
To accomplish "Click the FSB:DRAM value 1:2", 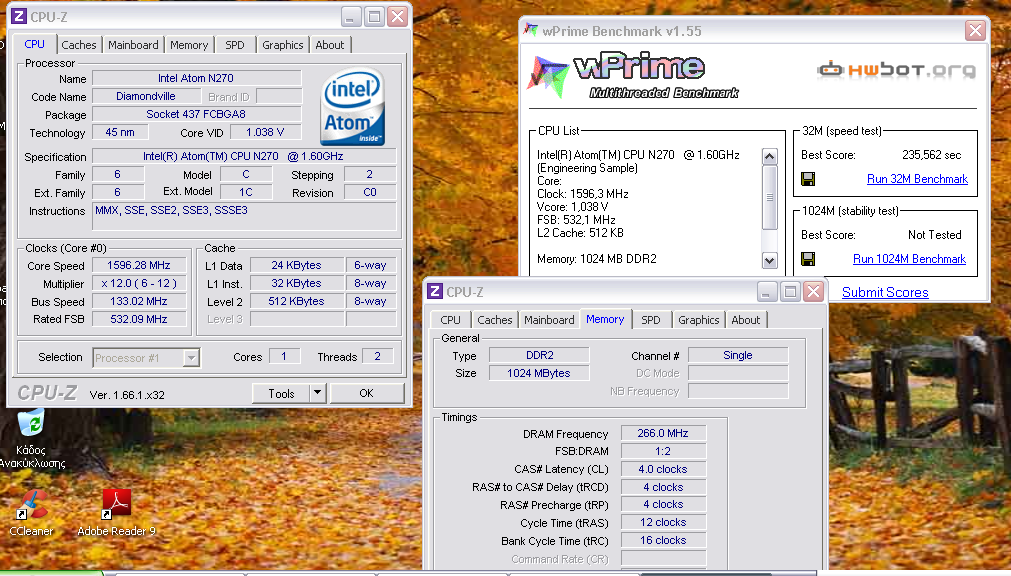I will click(x=663, y=452).
